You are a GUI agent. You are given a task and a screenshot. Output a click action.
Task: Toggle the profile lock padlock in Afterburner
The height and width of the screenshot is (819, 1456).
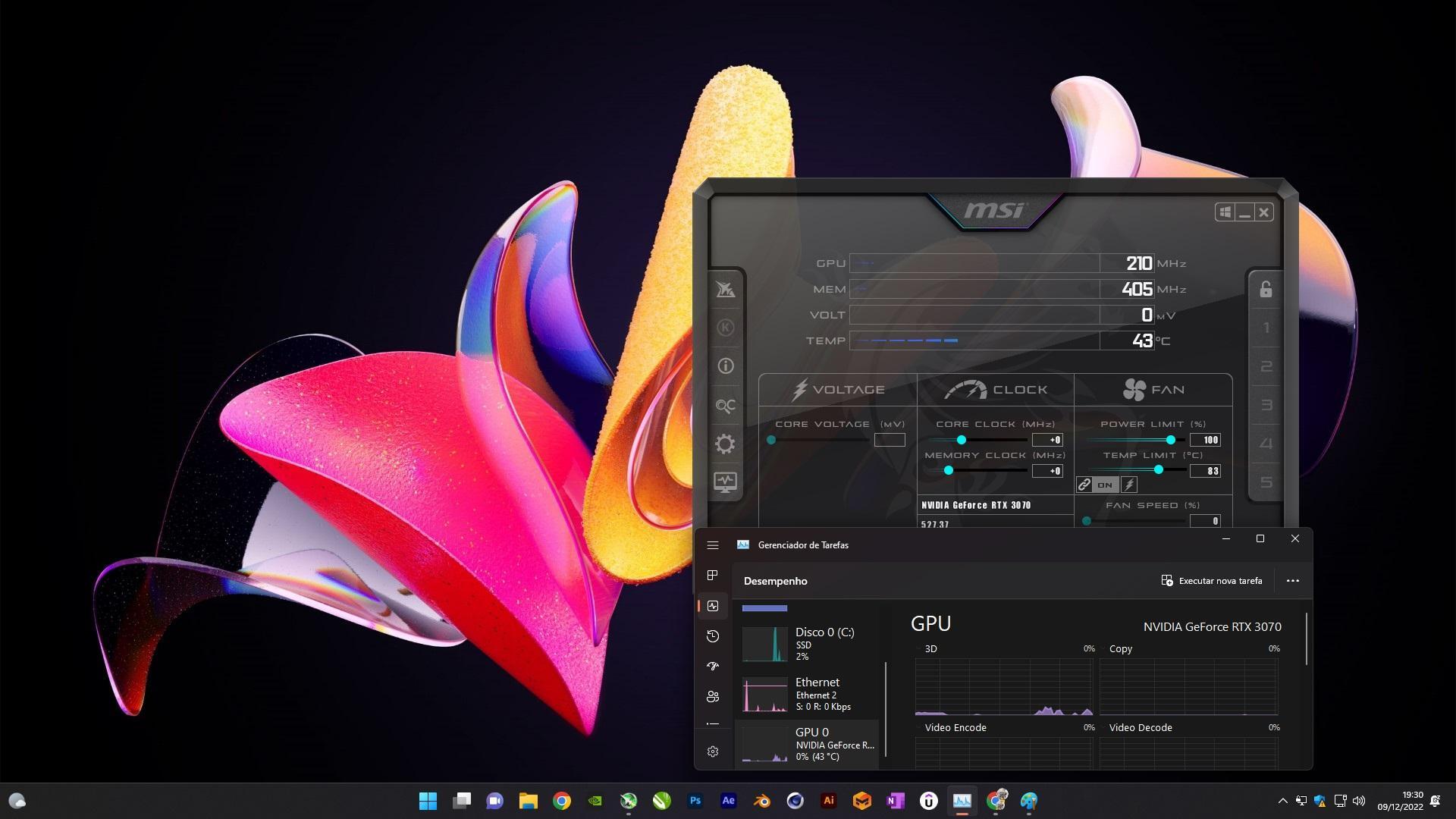[x=1266, y=289]
